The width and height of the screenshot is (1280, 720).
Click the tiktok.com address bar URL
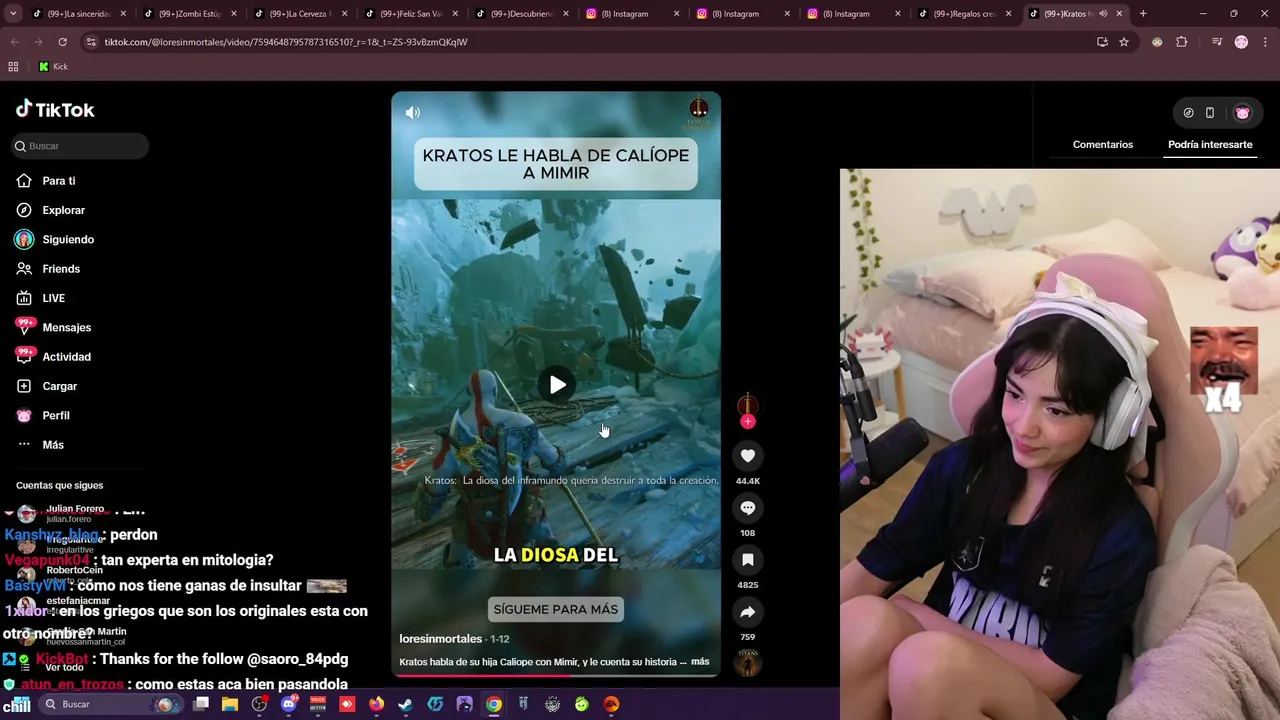click(x=286, y=42)
